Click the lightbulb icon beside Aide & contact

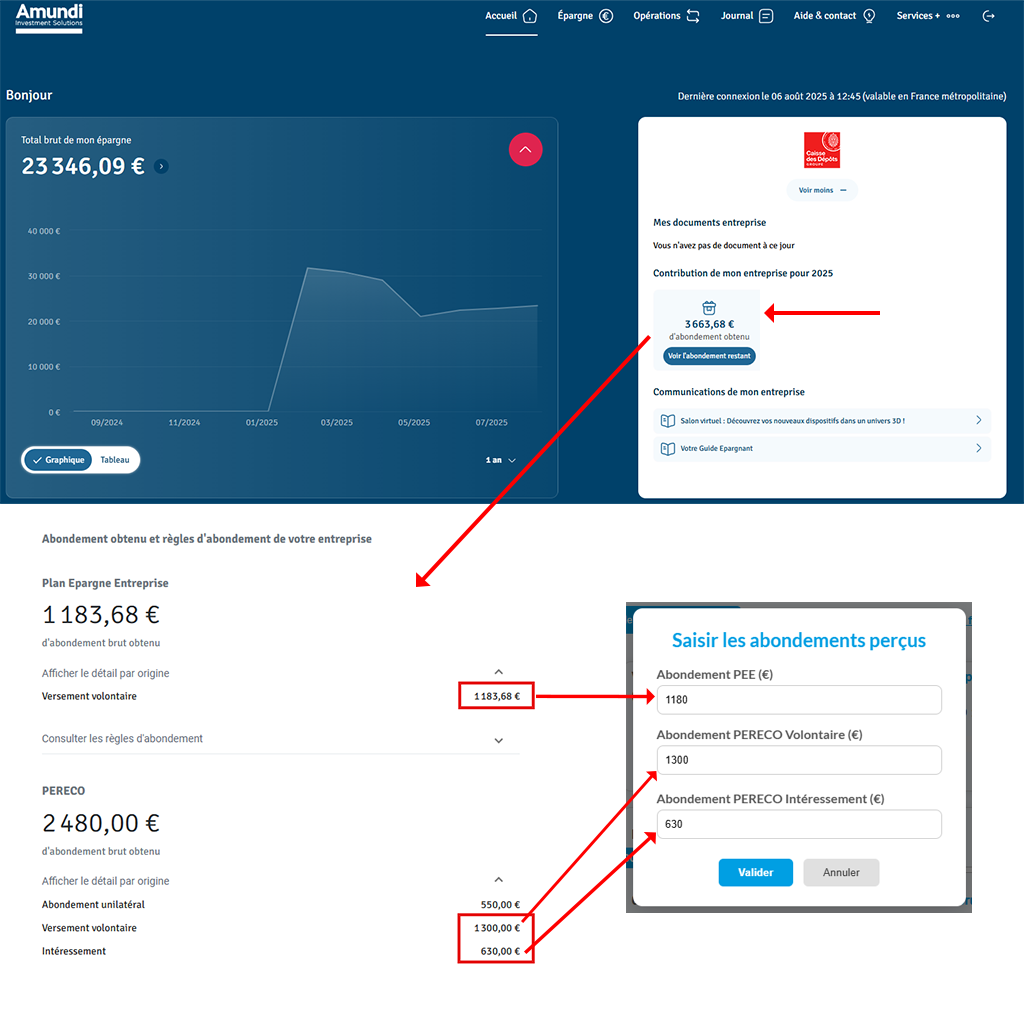point(869,16)
